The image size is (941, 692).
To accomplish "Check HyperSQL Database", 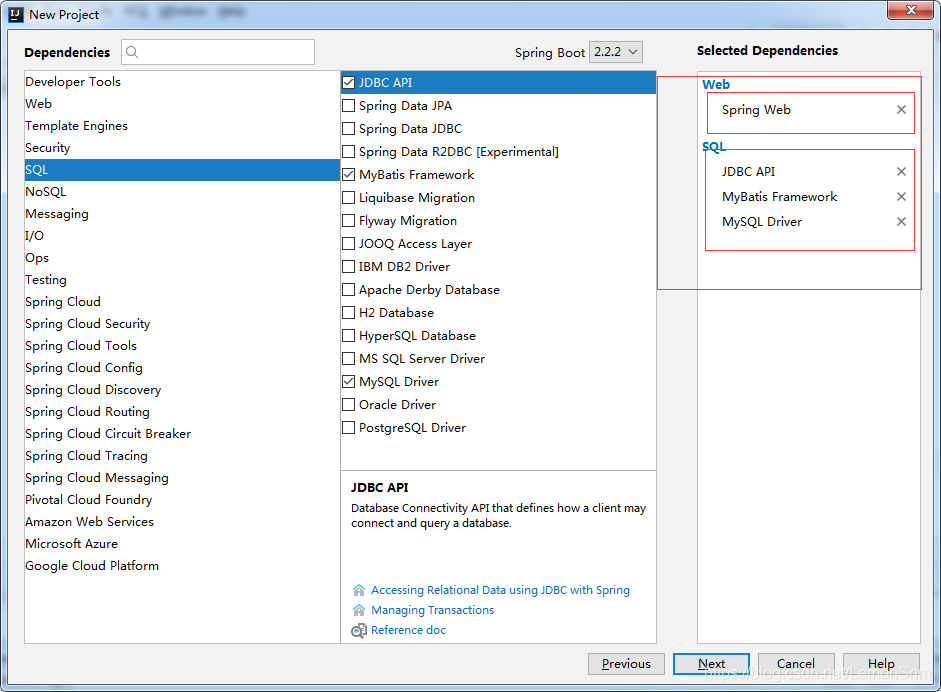I will coord(348,335).
